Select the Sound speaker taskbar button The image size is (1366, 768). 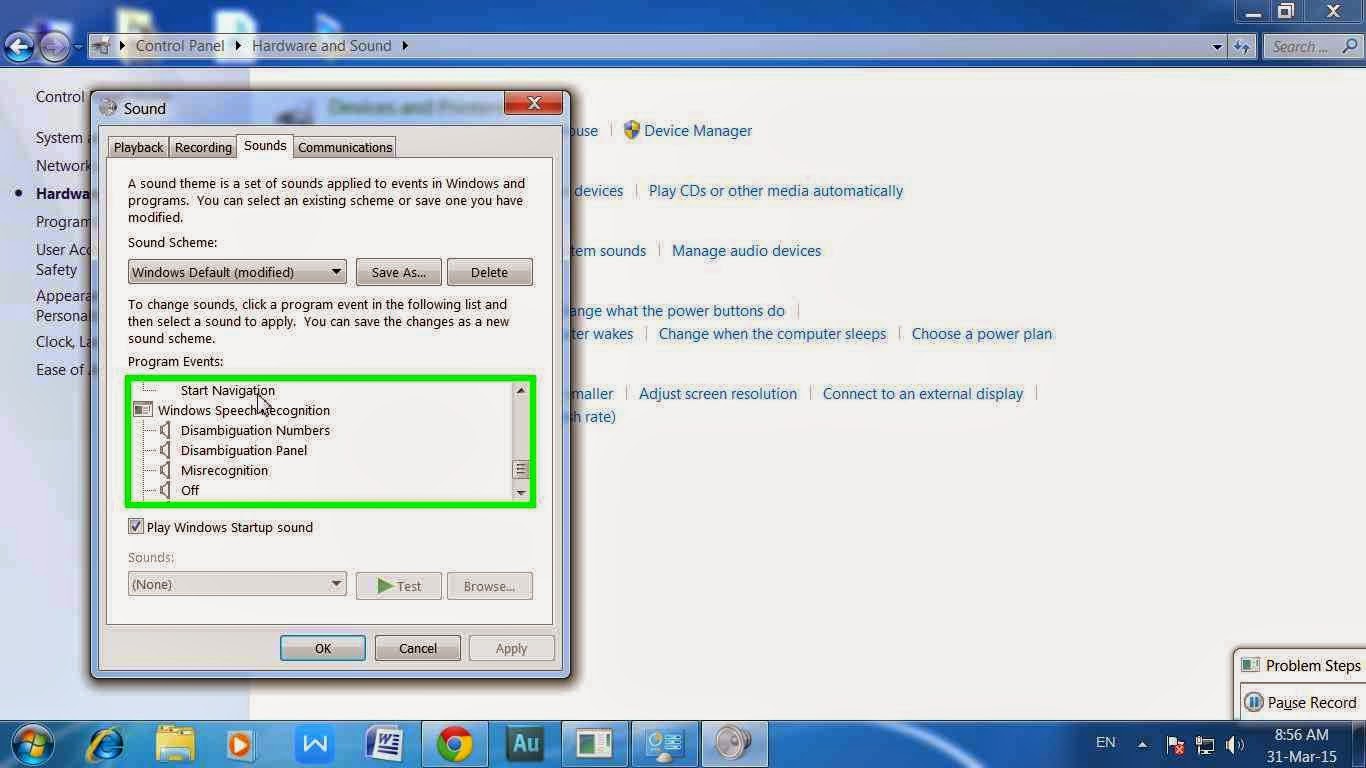click(734, 744)
